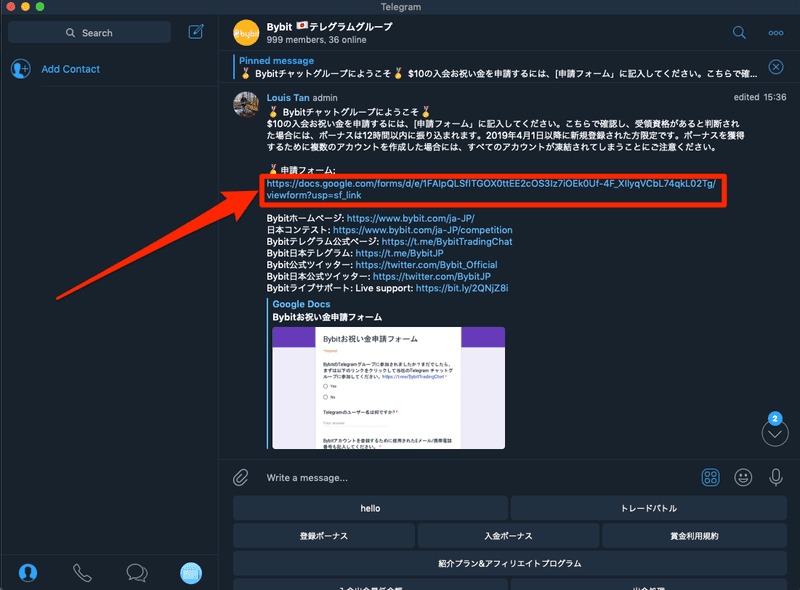The height and width of the screenshot is (590, 800).
Task: Open the three-dot more options menu
Action: [776, 33]
